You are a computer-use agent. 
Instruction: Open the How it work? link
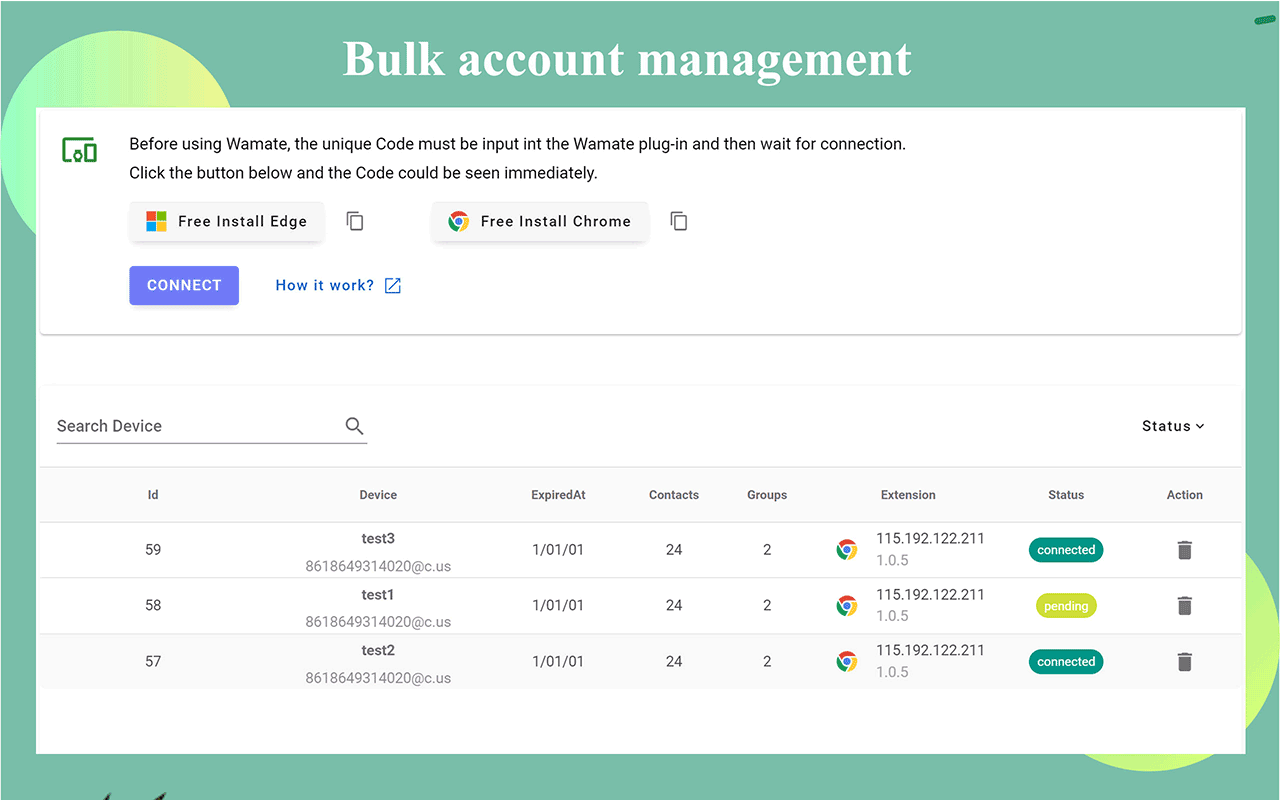tap(325, 285)
